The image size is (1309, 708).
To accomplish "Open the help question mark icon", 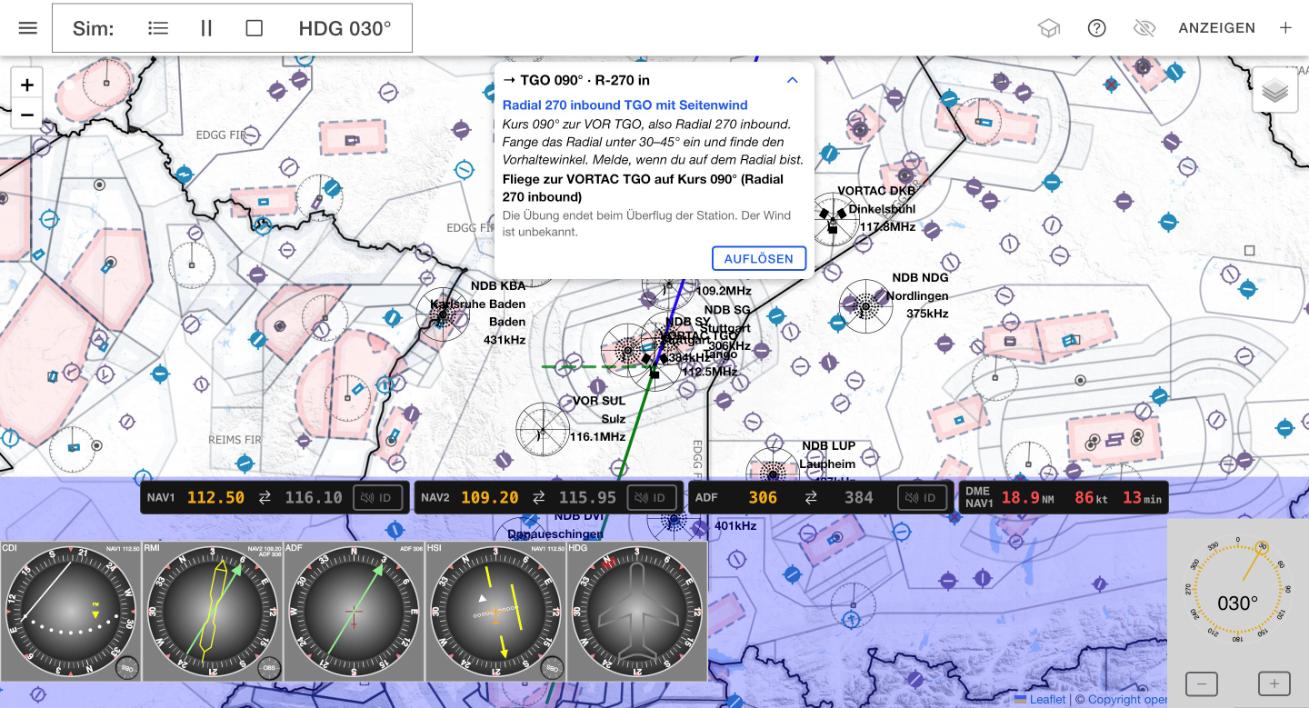I will pos(1096,28).
